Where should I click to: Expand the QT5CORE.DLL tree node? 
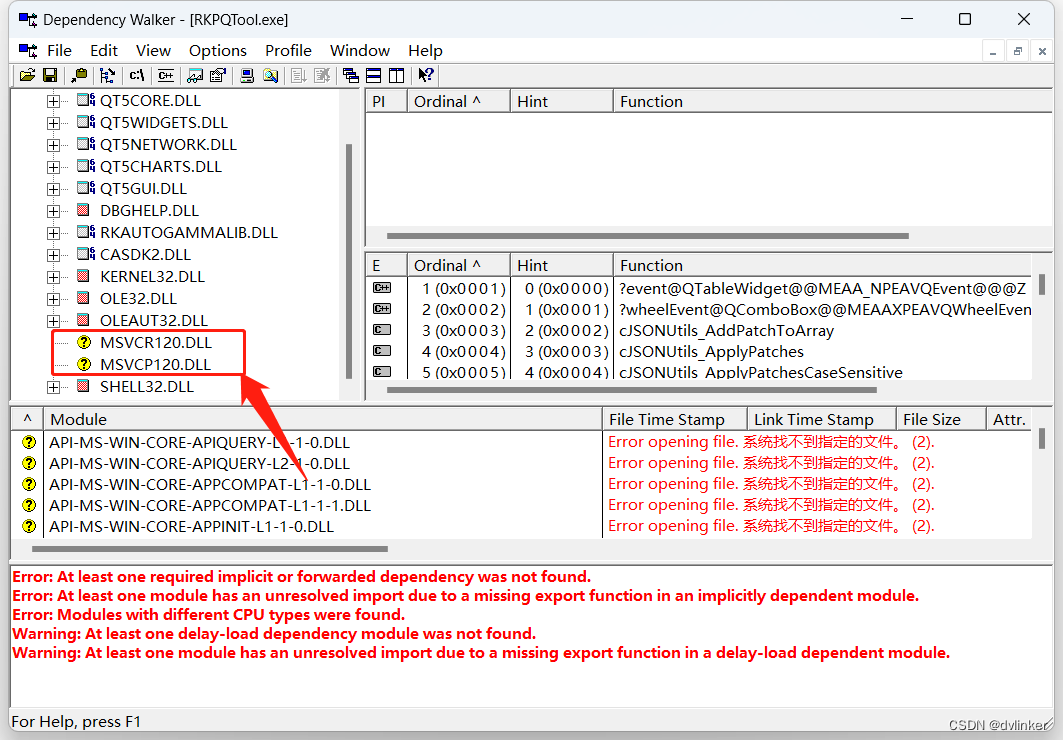point(53,101)
